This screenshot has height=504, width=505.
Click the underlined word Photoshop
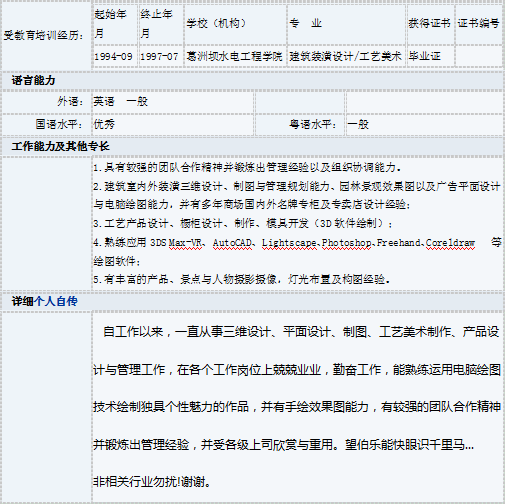pyautogui.click(x=347, y=243)
